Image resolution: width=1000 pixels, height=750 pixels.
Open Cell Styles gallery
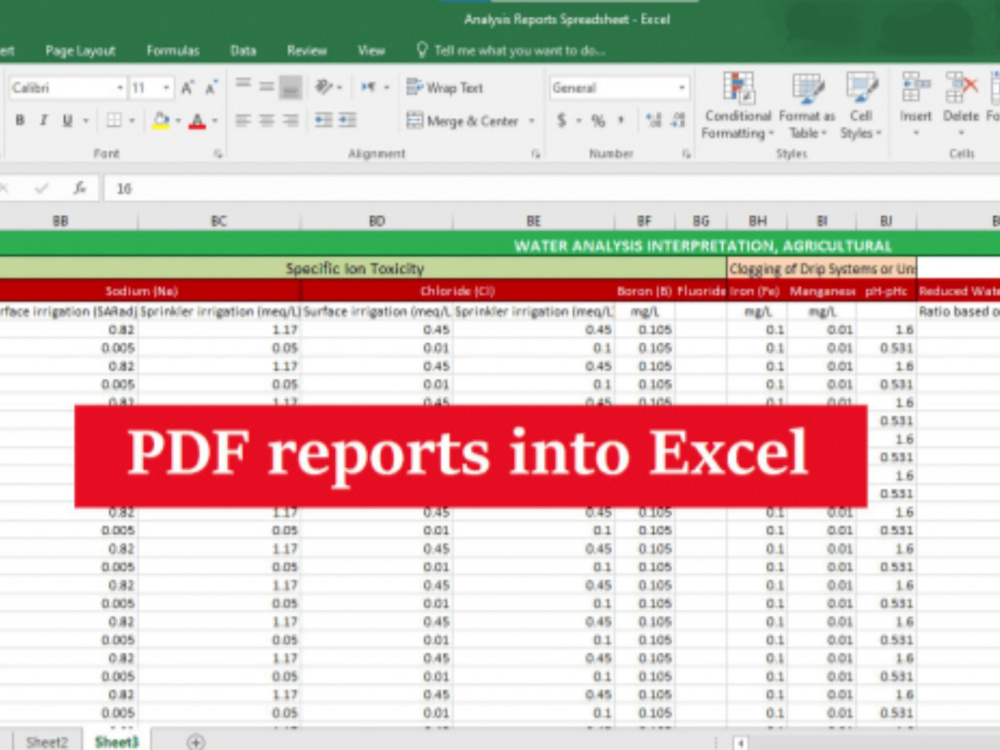pyautogui.click(x=861, y=105)
